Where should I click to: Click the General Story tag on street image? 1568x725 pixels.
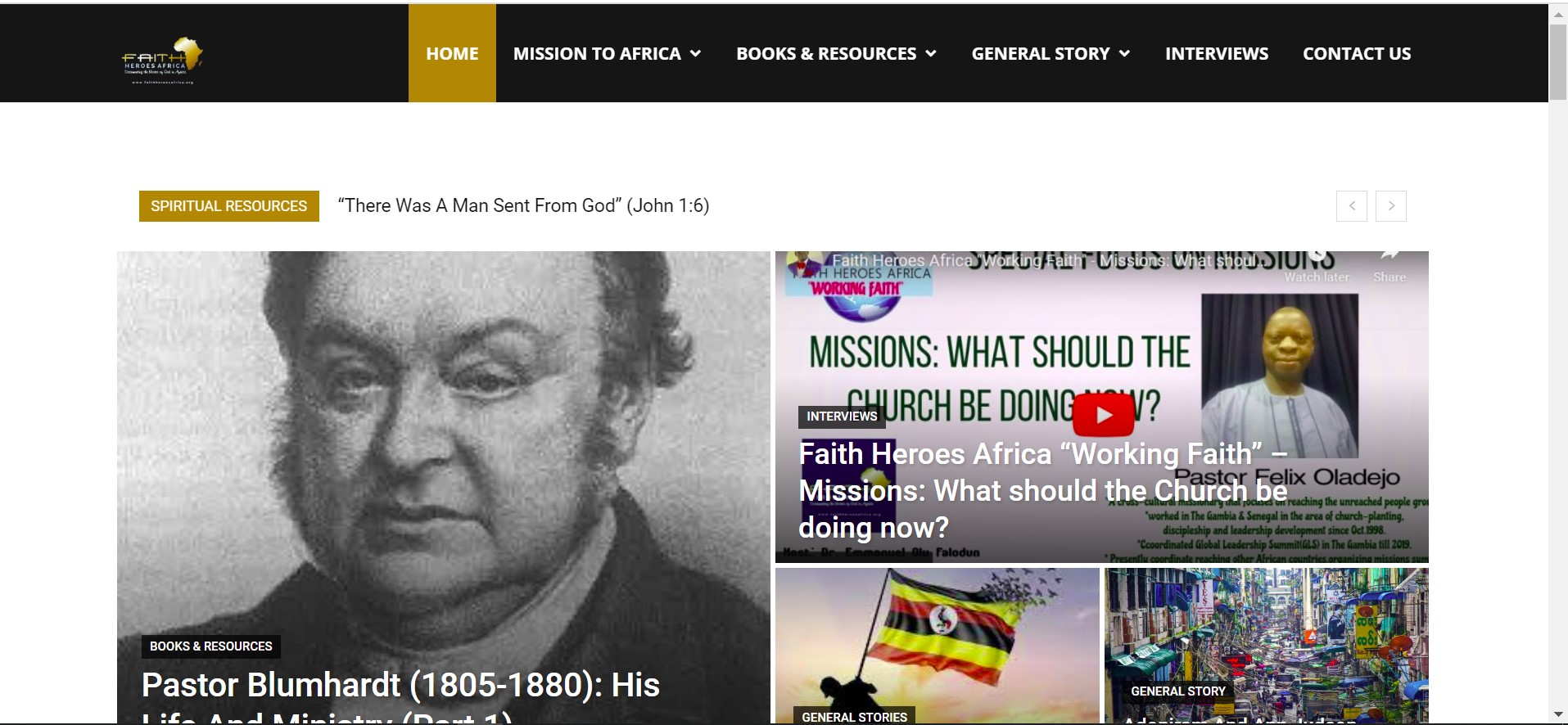point(1178,691)
